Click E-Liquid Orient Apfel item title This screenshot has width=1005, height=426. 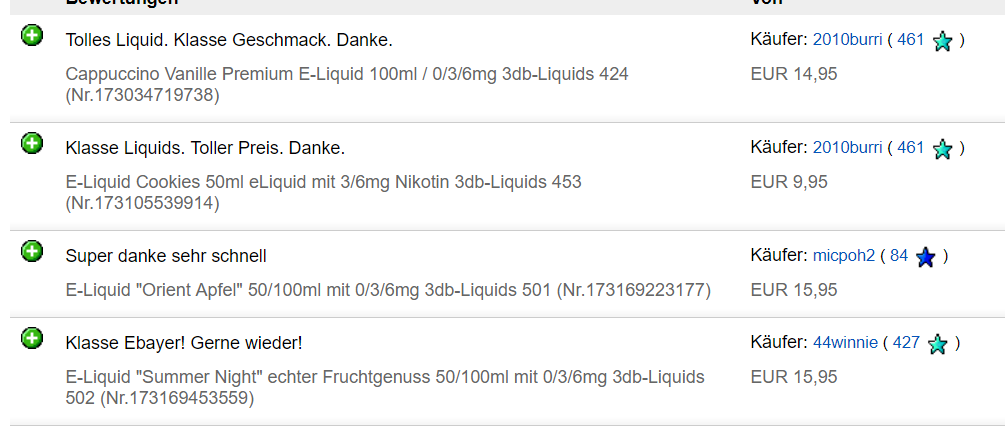tap(388, 290)
